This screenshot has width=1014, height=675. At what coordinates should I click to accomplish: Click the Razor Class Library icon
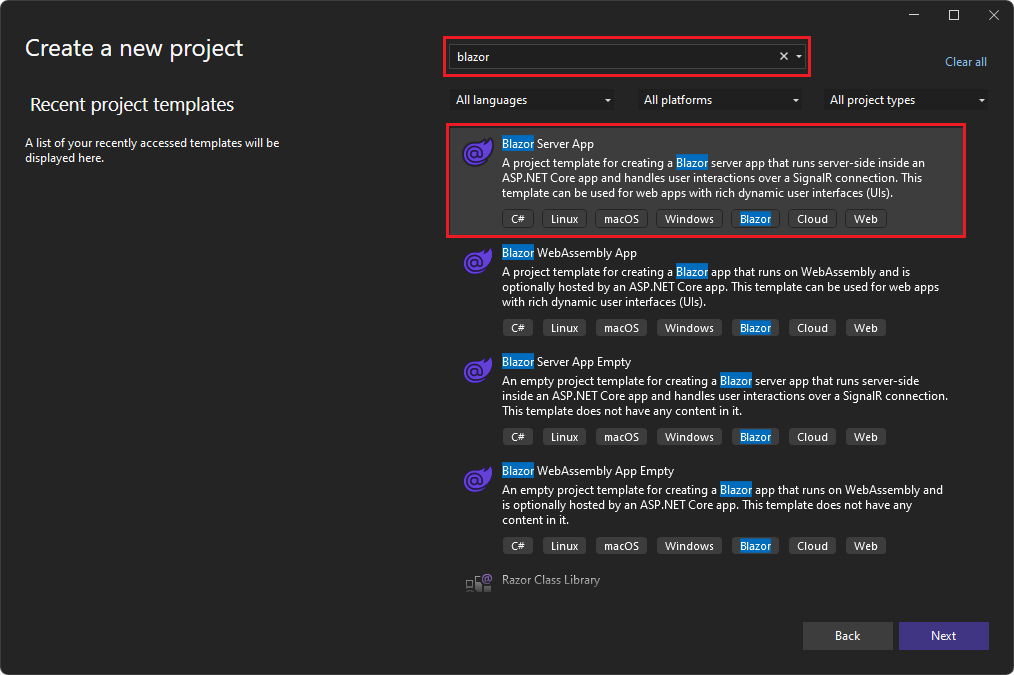pos(479,583)
